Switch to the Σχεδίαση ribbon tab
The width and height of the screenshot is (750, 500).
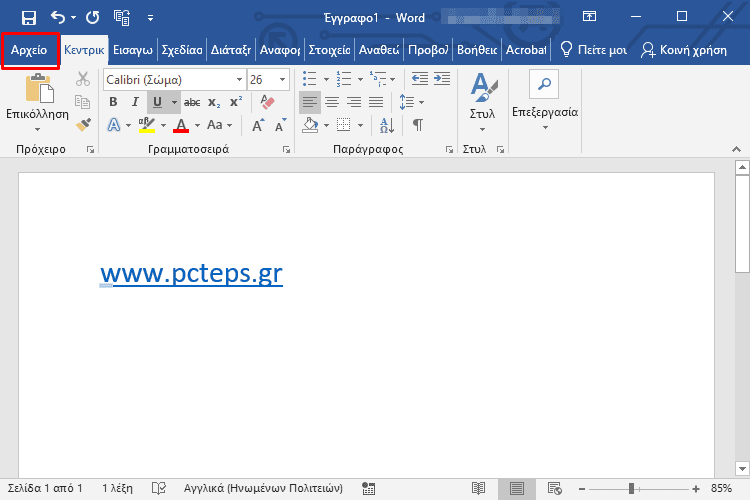click(182, 50)
